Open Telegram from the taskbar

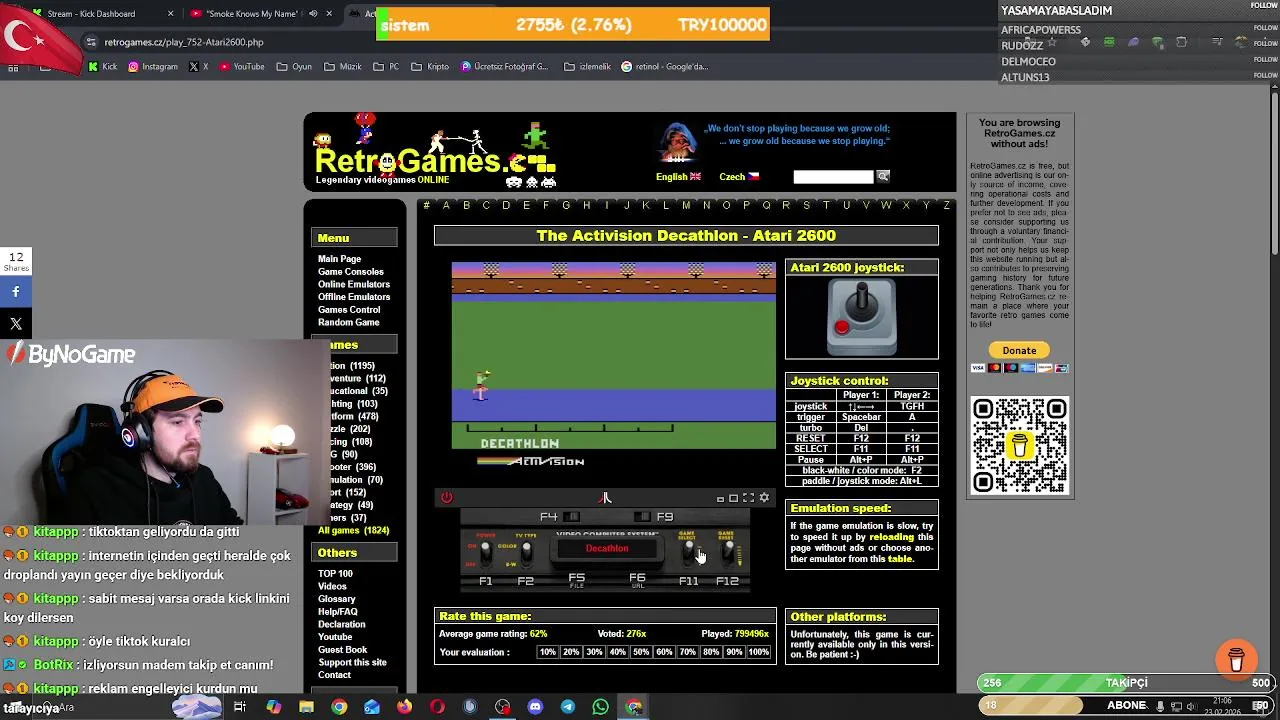click(x=568, y=707)
